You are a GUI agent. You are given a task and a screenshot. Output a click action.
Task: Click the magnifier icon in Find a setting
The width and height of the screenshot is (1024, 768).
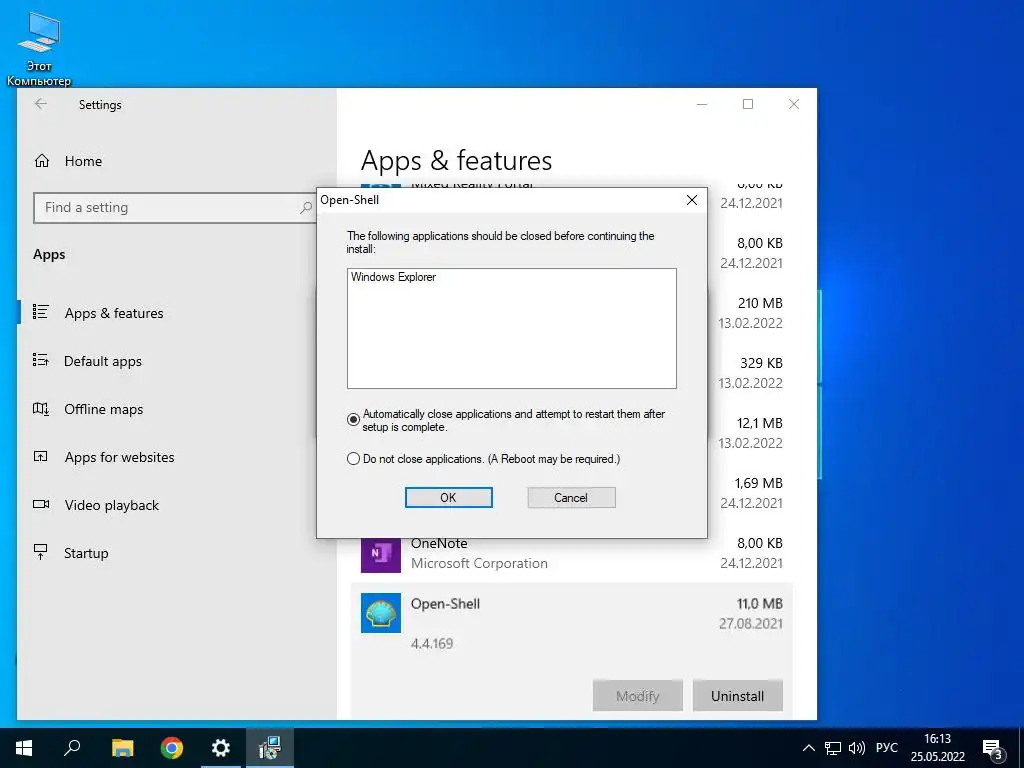click(305, 208)
